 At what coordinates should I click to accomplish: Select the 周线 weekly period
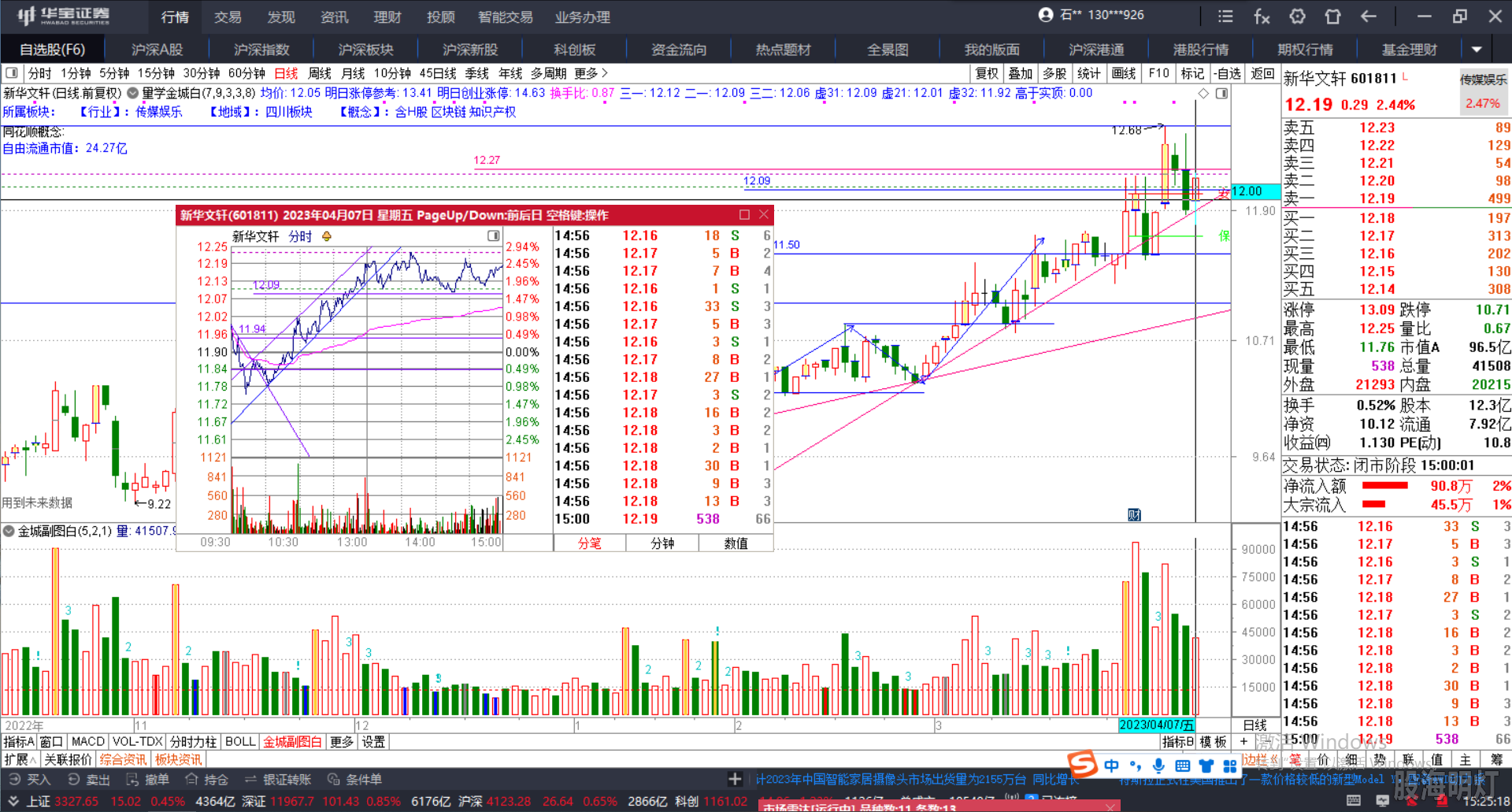coord(320,73)
